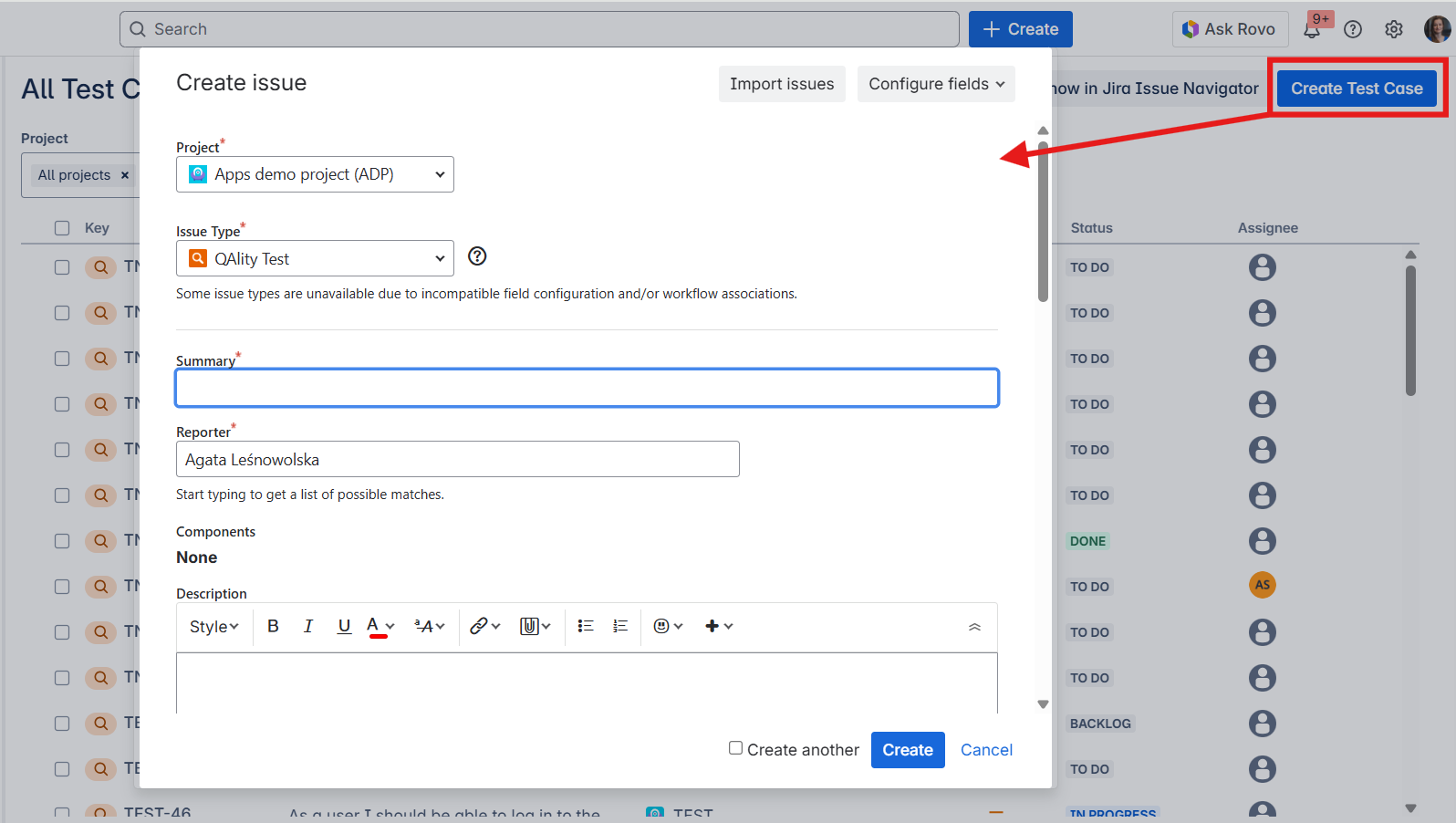Open the Help menu icon in top bar
The width and height of the screenshot is (1456, 823).
click(1353, 29)
